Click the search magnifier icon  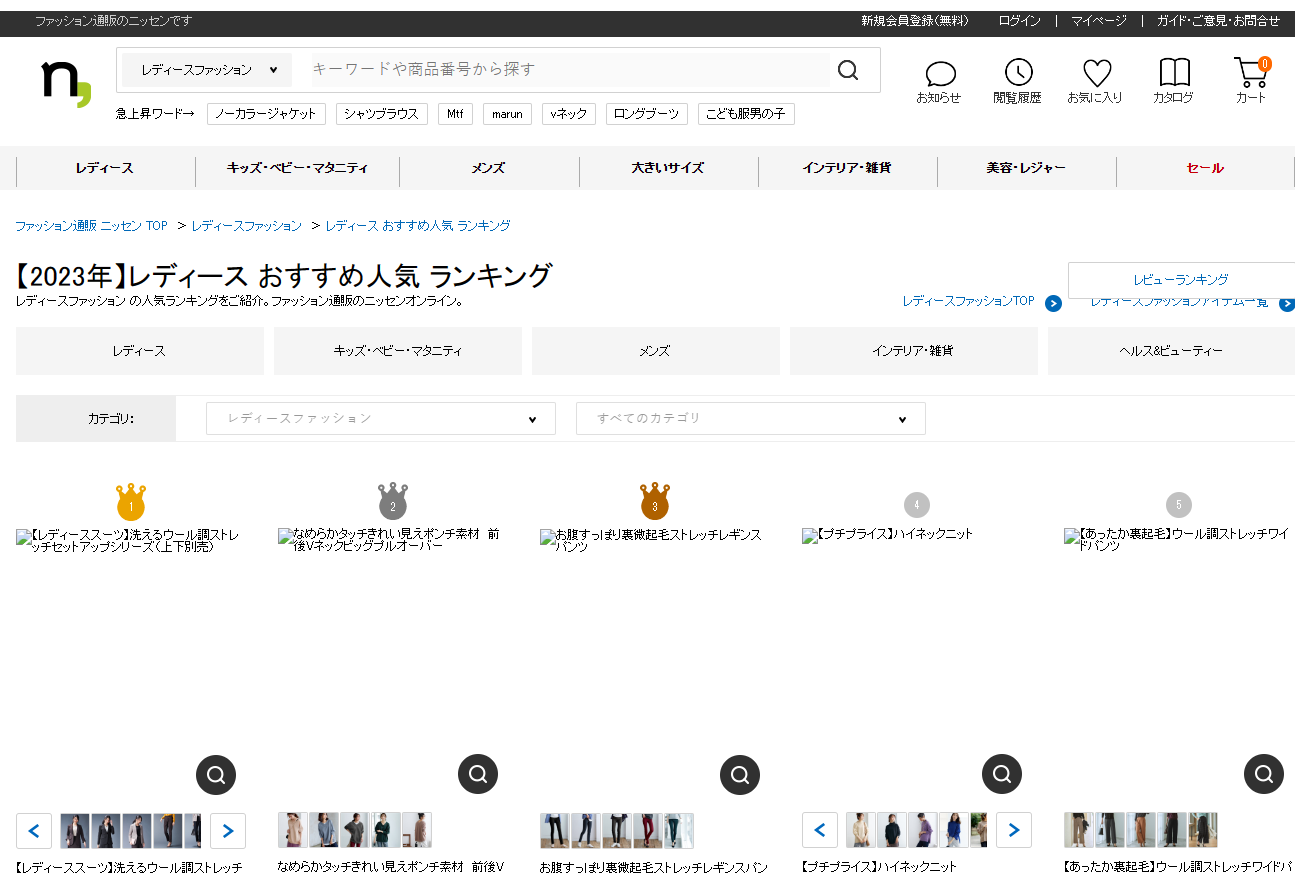click(848, 69)
